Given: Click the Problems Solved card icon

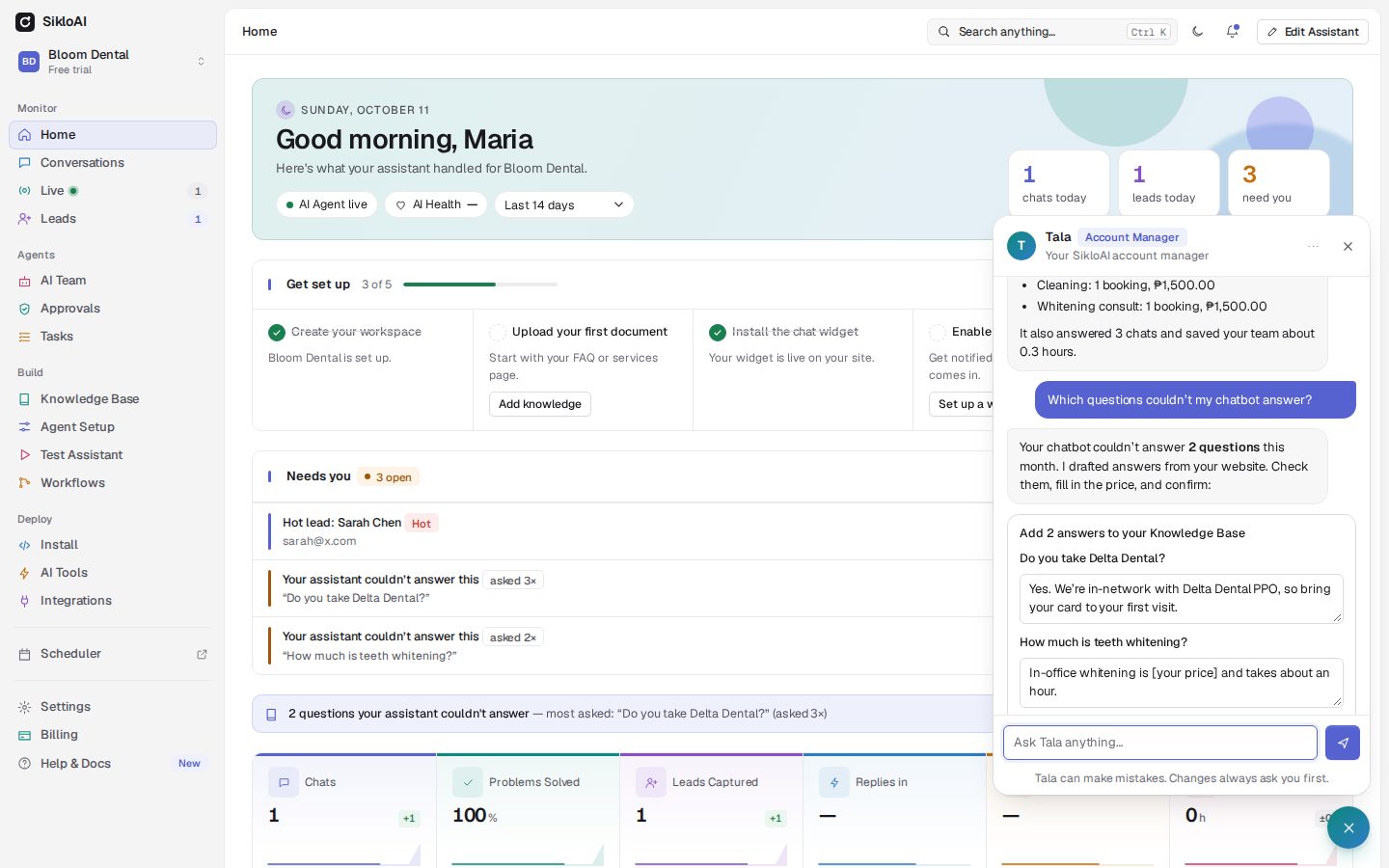Looking at the screenshot, I should (468, 782).
